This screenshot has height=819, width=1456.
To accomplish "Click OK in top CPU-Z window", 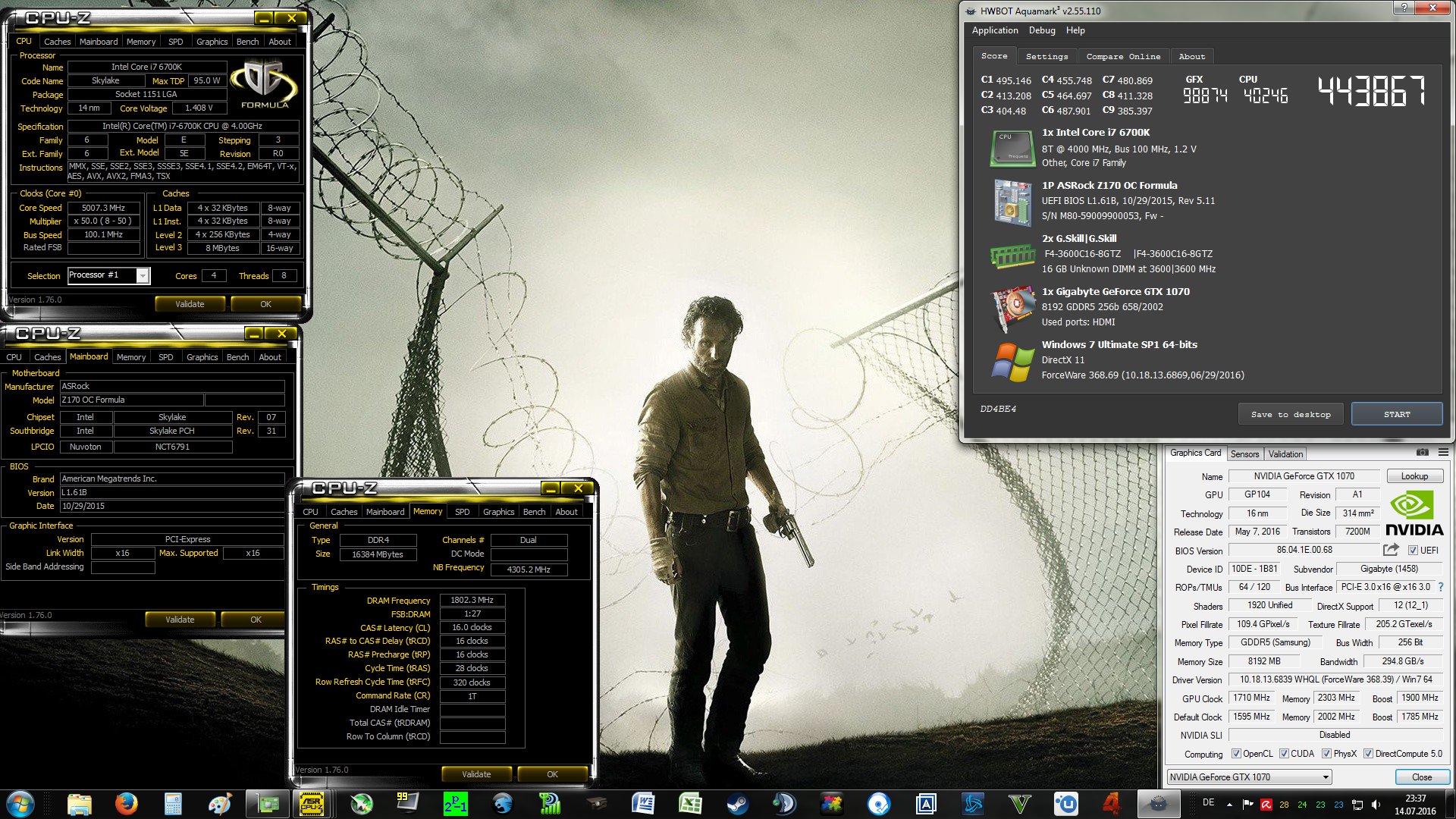I will tap(265, 304).
